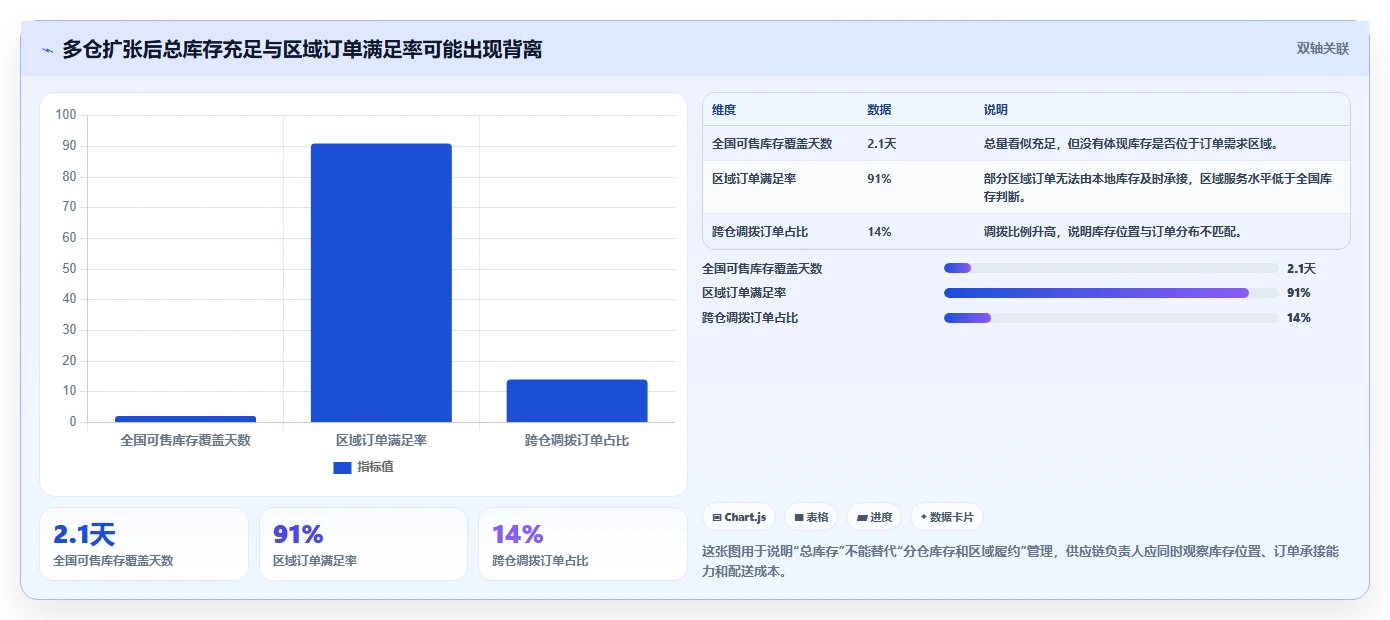Click the description starting 部分区域订单
1390x620 pixels.
coord(1157,187)
